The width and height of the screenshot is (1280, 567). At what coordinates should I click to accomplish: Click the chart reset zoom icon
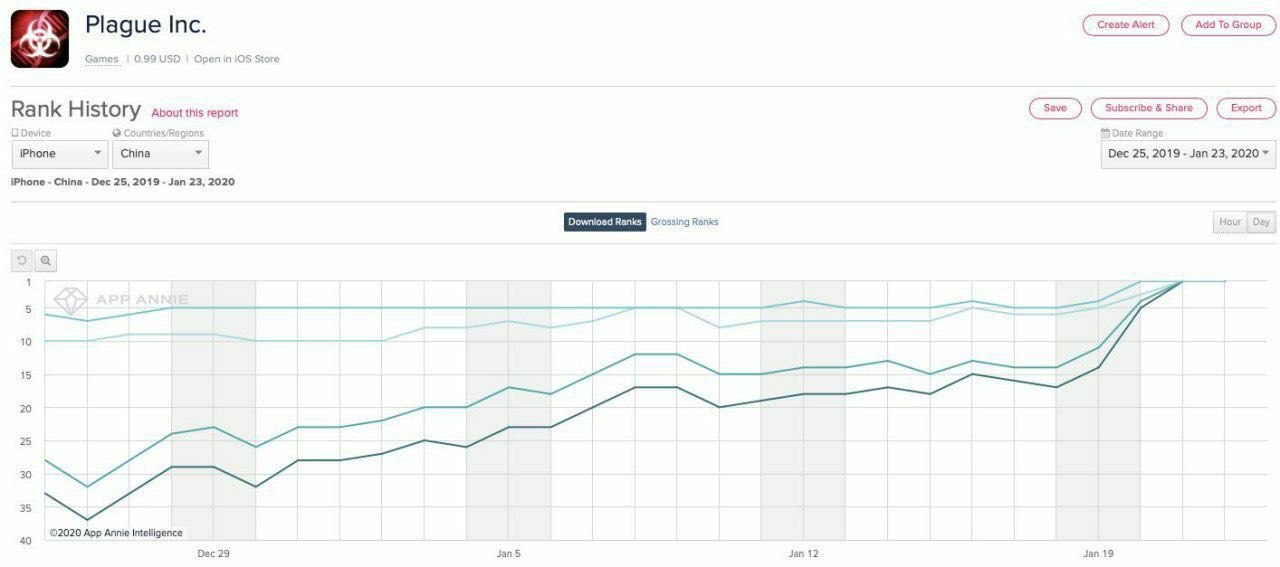(x=22, y=261)
